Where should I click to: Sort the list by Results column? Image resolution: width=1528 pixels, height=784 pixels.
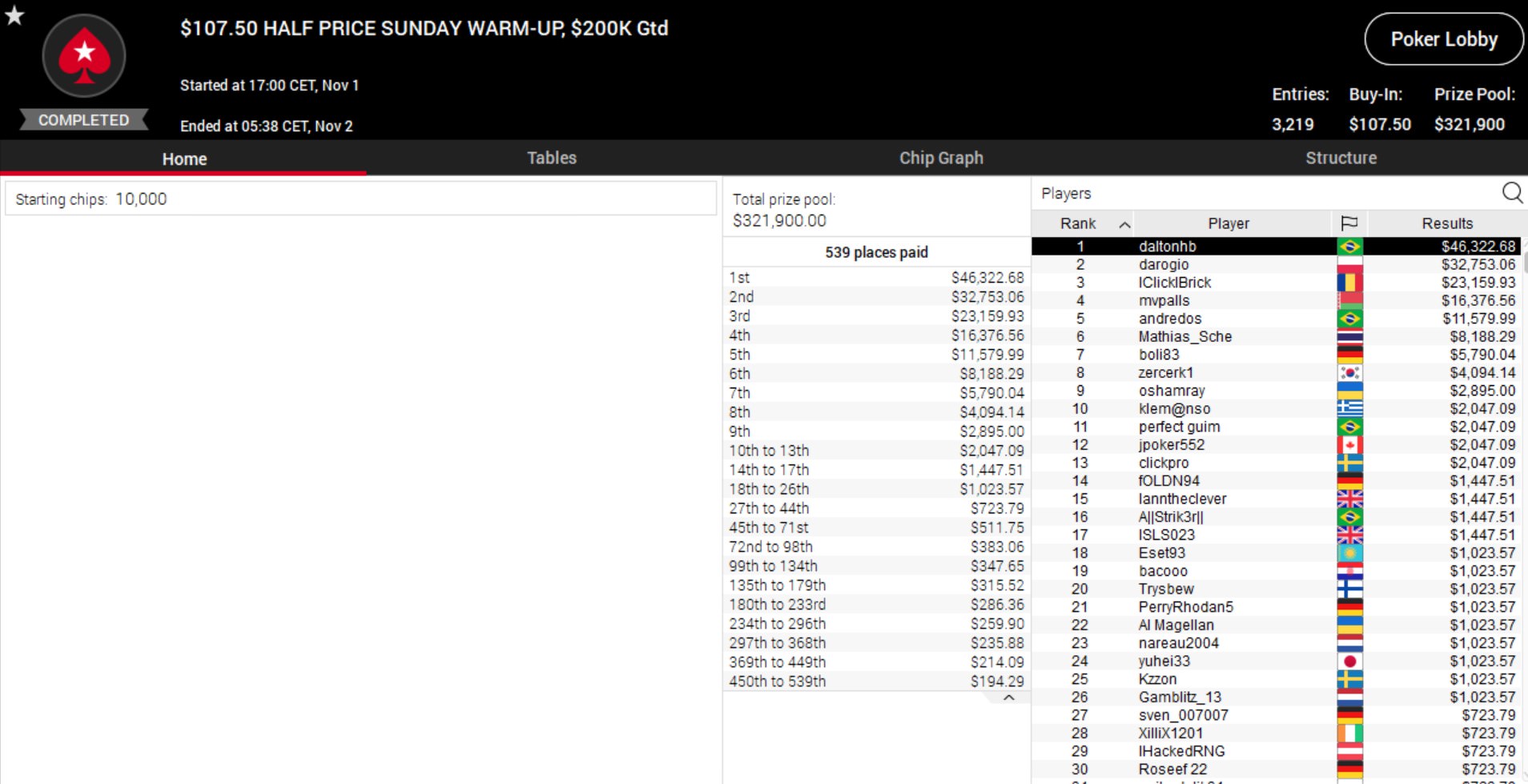pos(1446,223)
